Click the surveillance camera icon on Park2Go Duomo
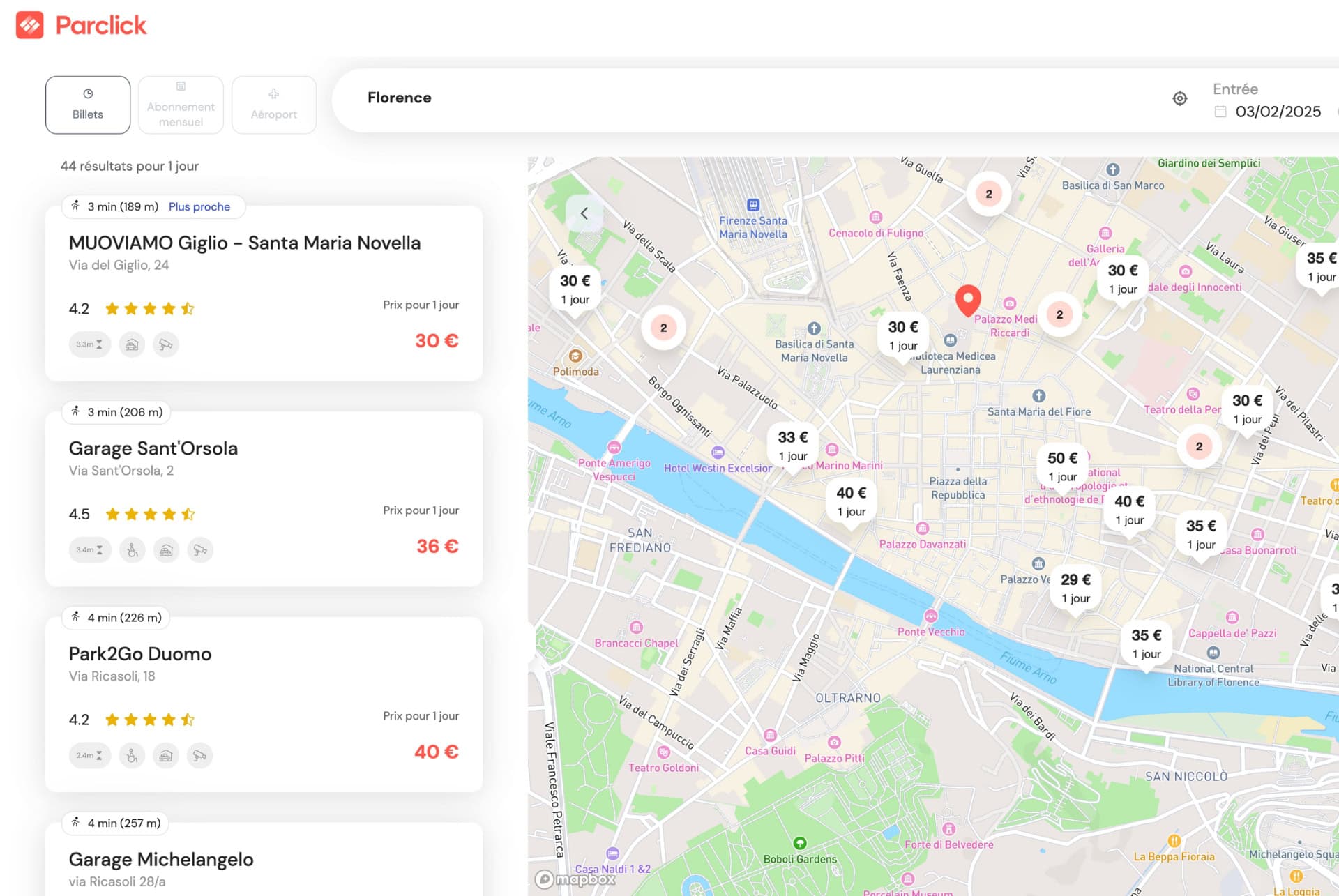 [200, 755]
